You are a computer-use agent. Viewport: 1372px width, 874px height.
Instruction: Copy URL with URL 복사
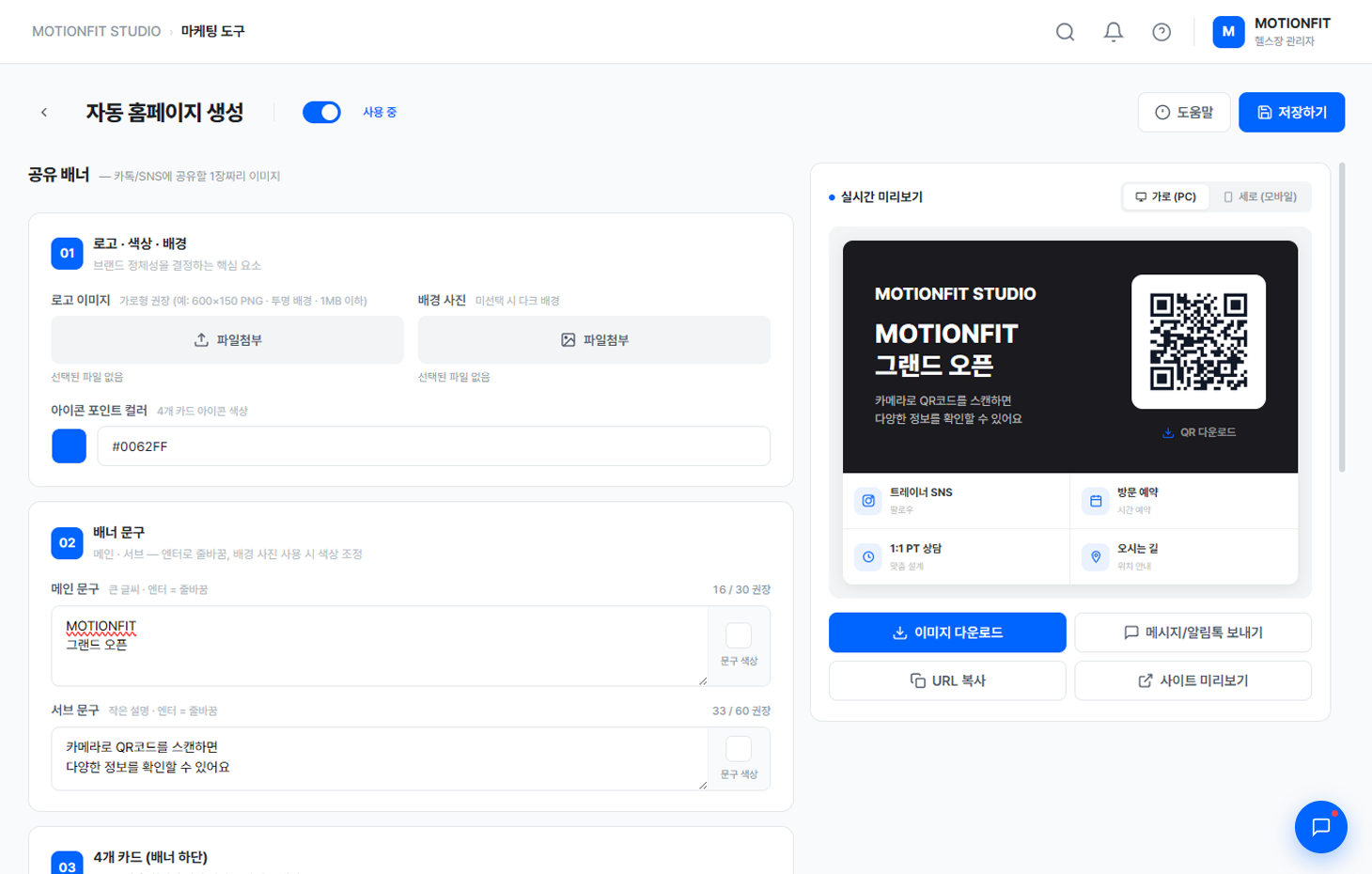pos(947,680)
